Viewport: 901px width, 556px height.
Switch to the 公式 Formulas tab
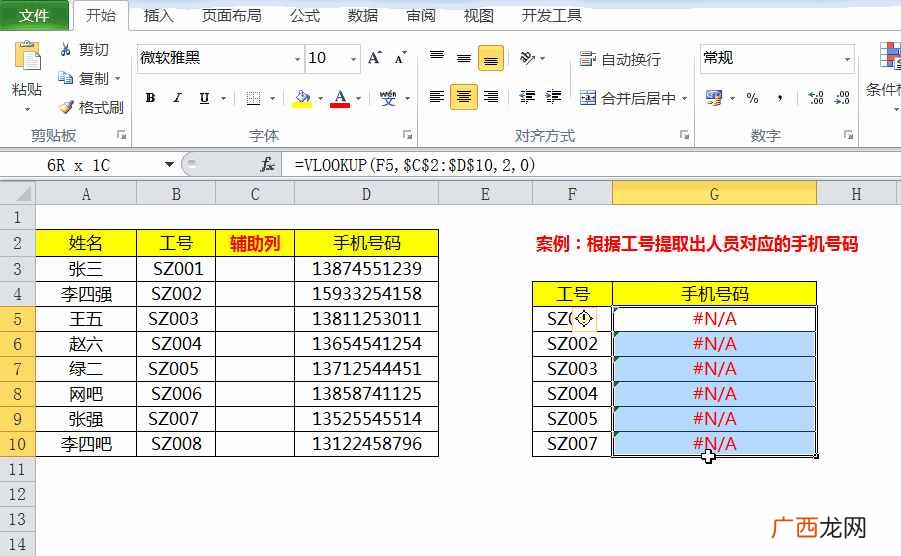[305, 16]
